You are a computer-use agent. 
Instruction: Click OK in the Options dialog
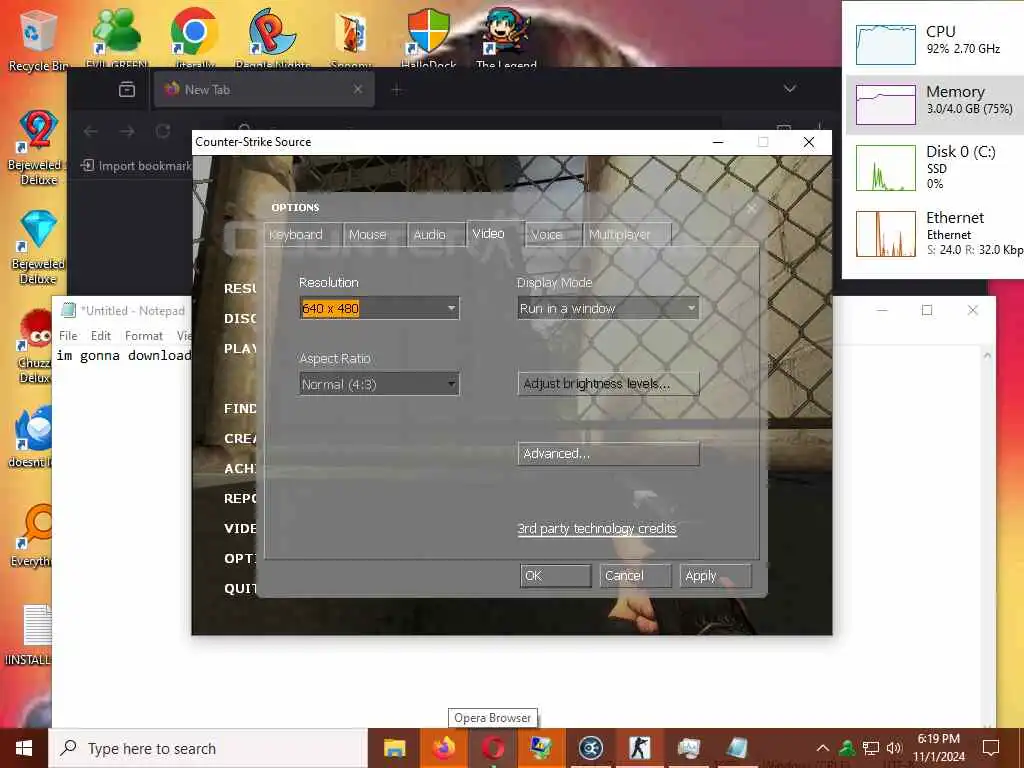click(556, 576)
